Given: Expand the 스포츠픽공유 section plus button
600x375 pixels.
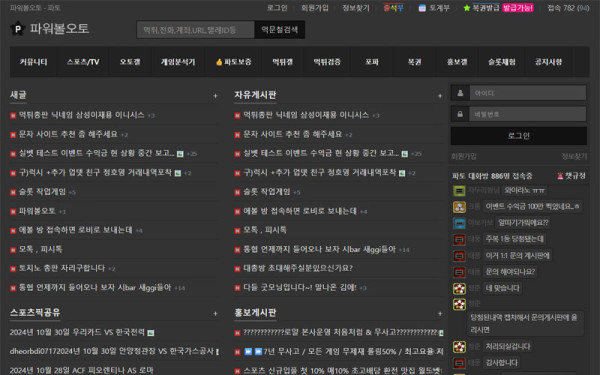Looking at the screenshot, I should pyautogui.click(x=215, y=314).
